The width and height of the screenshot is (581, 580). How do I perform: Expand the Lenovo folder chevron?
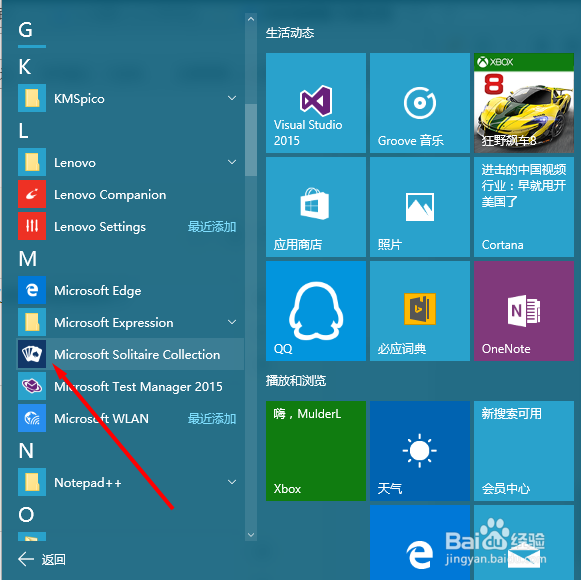click(232, 162)
